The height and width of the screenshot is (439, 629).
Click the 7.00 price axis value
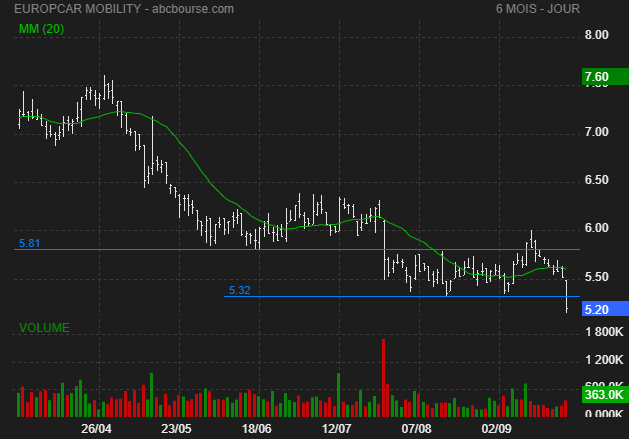pos(596,132)
